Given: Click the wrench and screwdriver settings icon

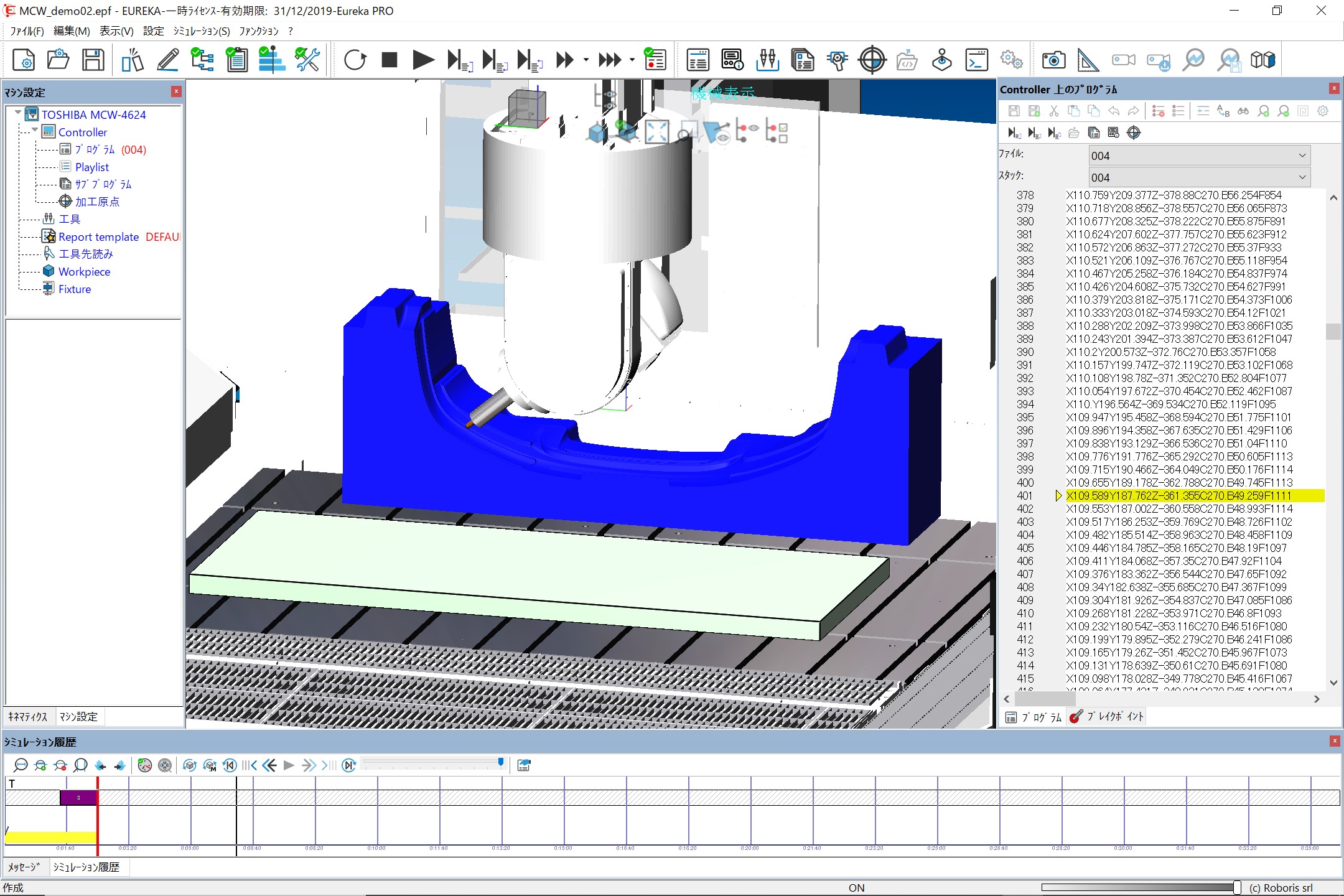Looking at the screenshot, I should [x=307, y=60].
